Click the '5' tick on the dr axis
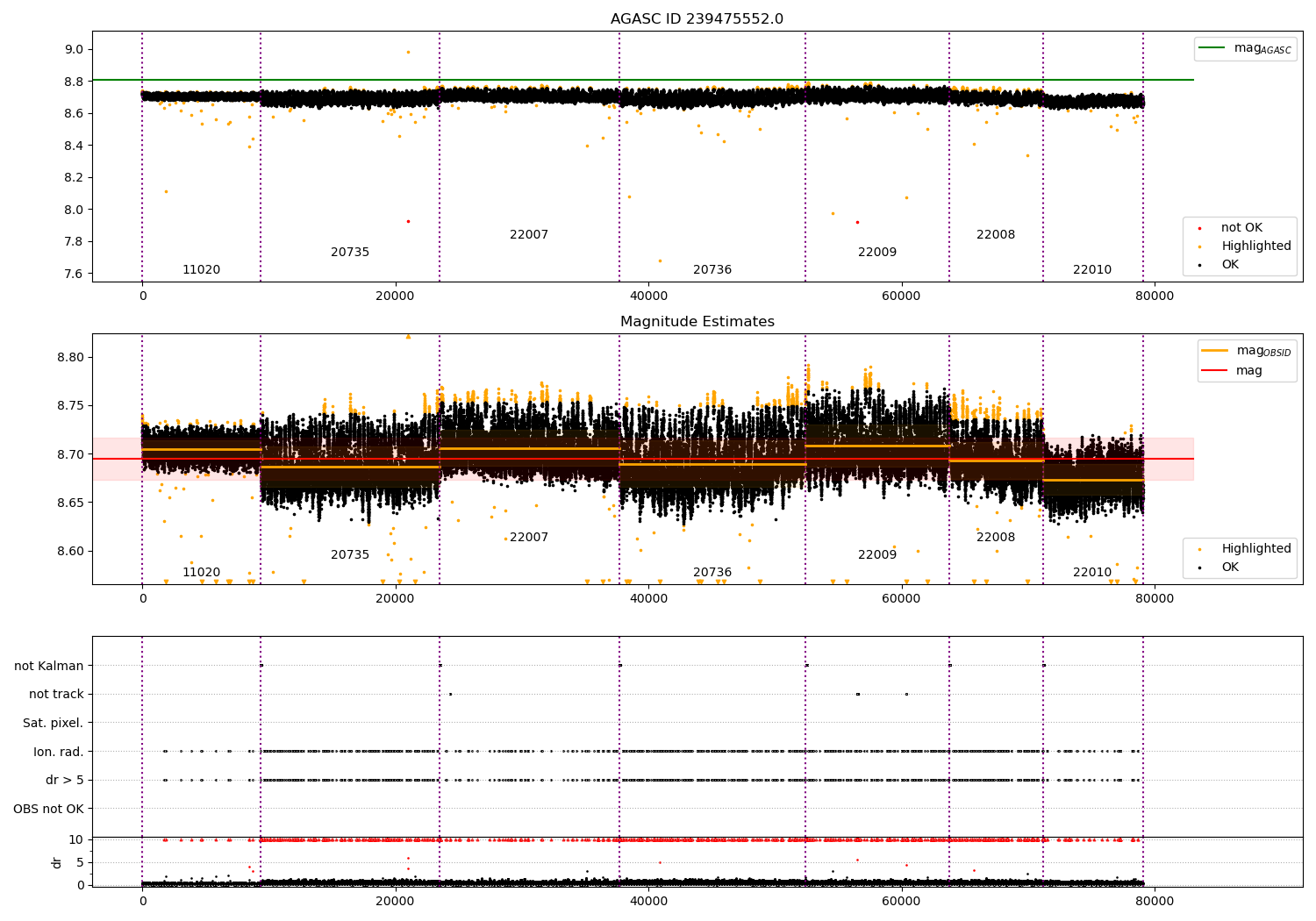The height and width of the screenshot is (921, 1316). pos(81,863)
